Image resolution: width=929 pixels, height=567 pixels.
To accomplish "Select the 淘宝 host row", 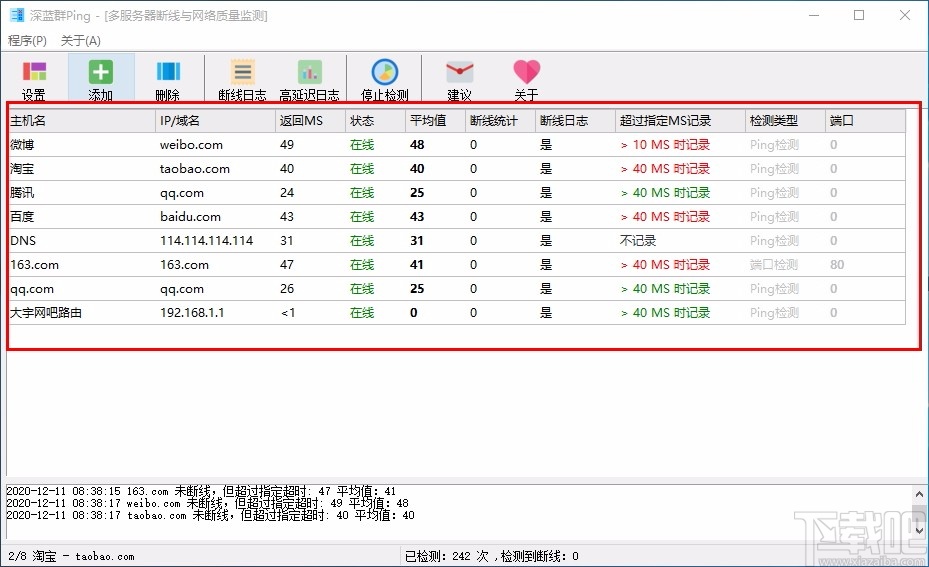I will 457,169.
